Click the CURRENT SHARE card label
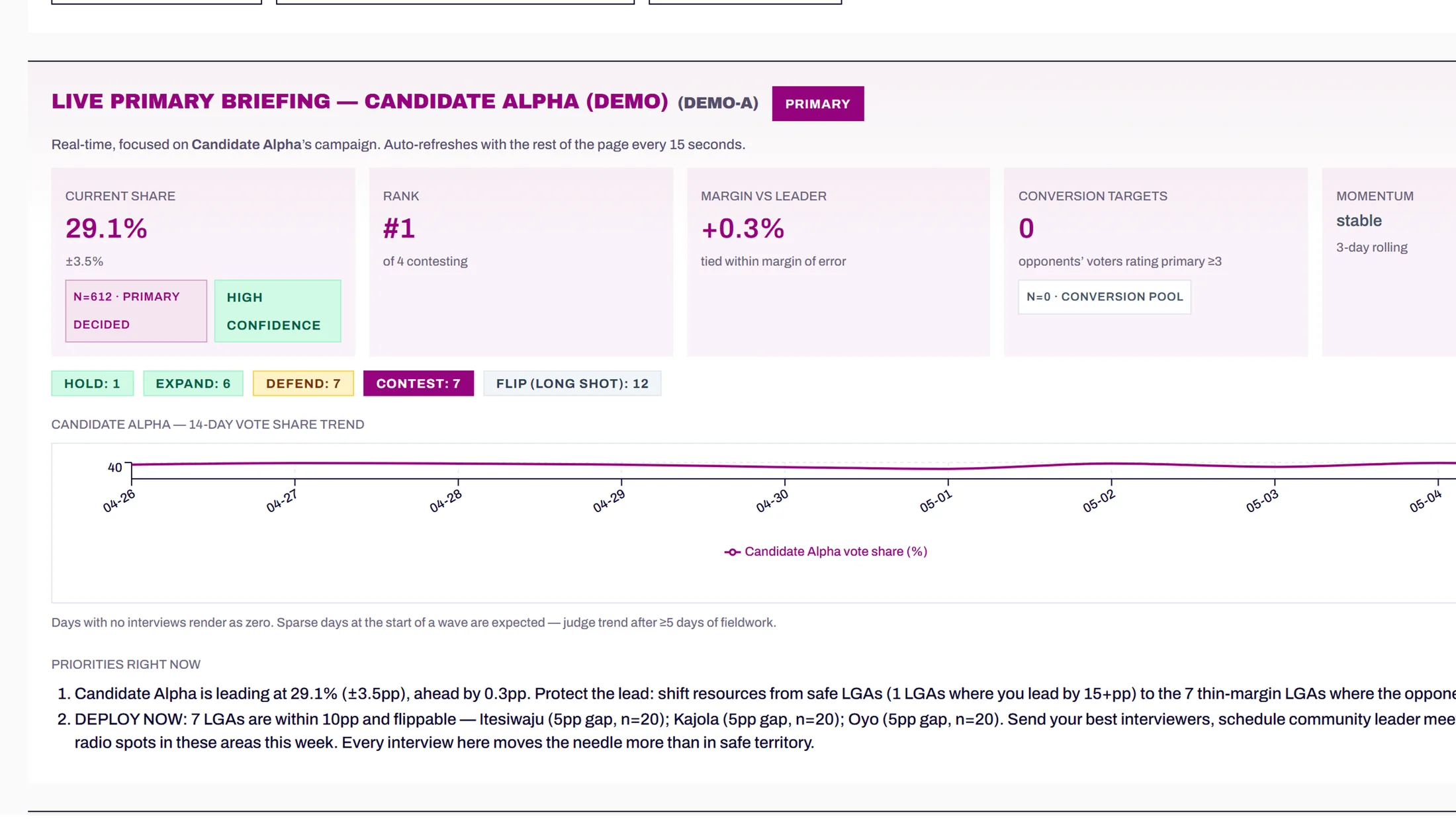The width and height of the screenshot is (1456, 819). click(x=120, y=196)
